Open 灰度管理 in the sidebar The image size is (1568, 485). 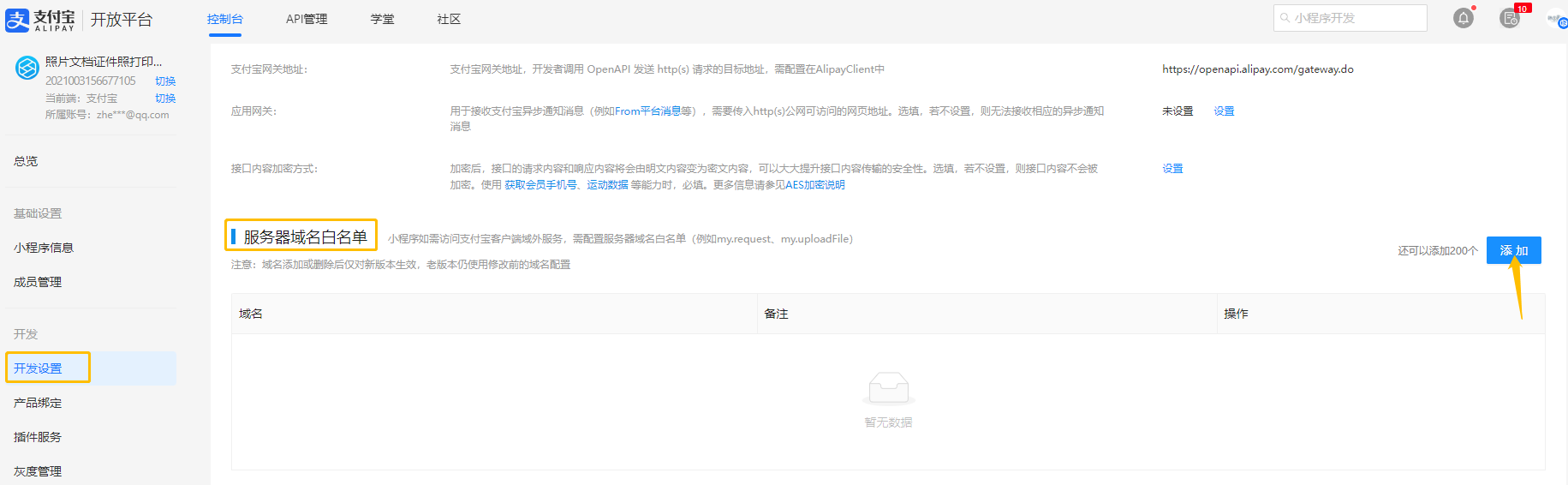(x=38, y=471)
